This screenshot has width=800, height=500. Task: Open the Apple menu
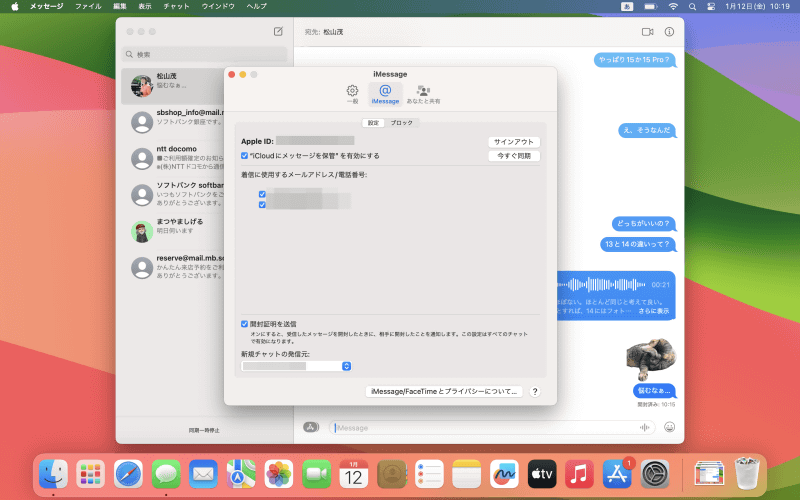[15, 6]
